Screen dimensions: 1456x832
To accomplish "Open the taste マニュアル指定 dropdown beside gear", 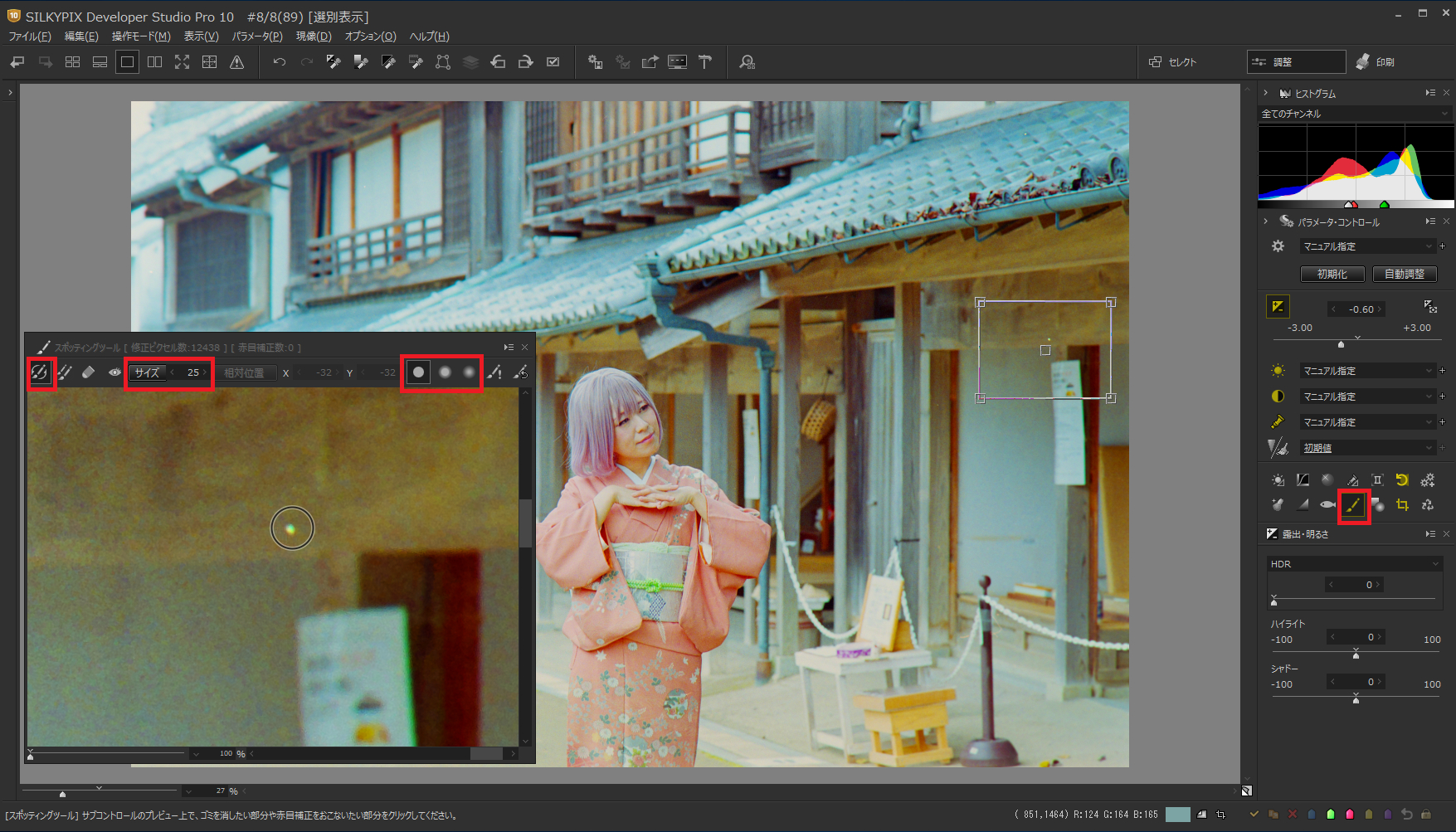I will click(1367, 246).
